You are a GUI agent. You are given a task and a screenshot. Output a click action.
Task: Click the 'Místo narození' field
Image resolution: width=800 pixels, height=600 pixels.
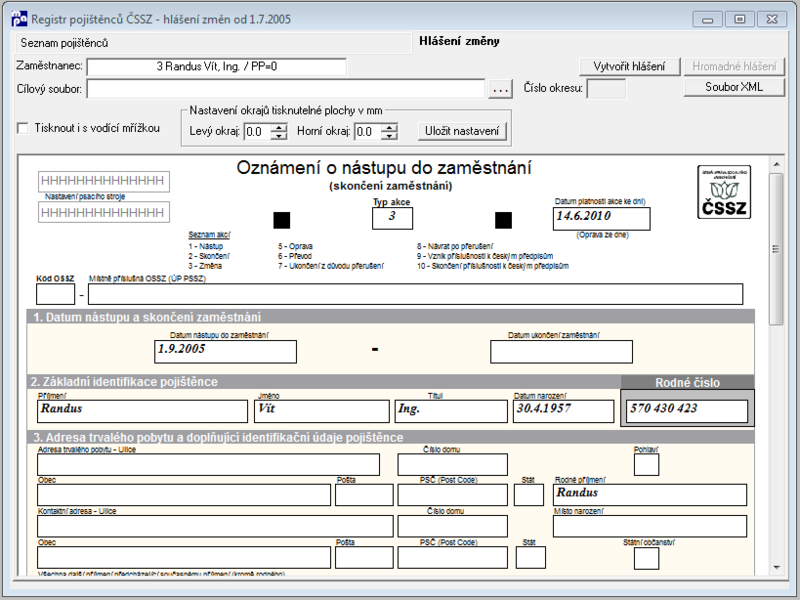(x=650, y=526)
